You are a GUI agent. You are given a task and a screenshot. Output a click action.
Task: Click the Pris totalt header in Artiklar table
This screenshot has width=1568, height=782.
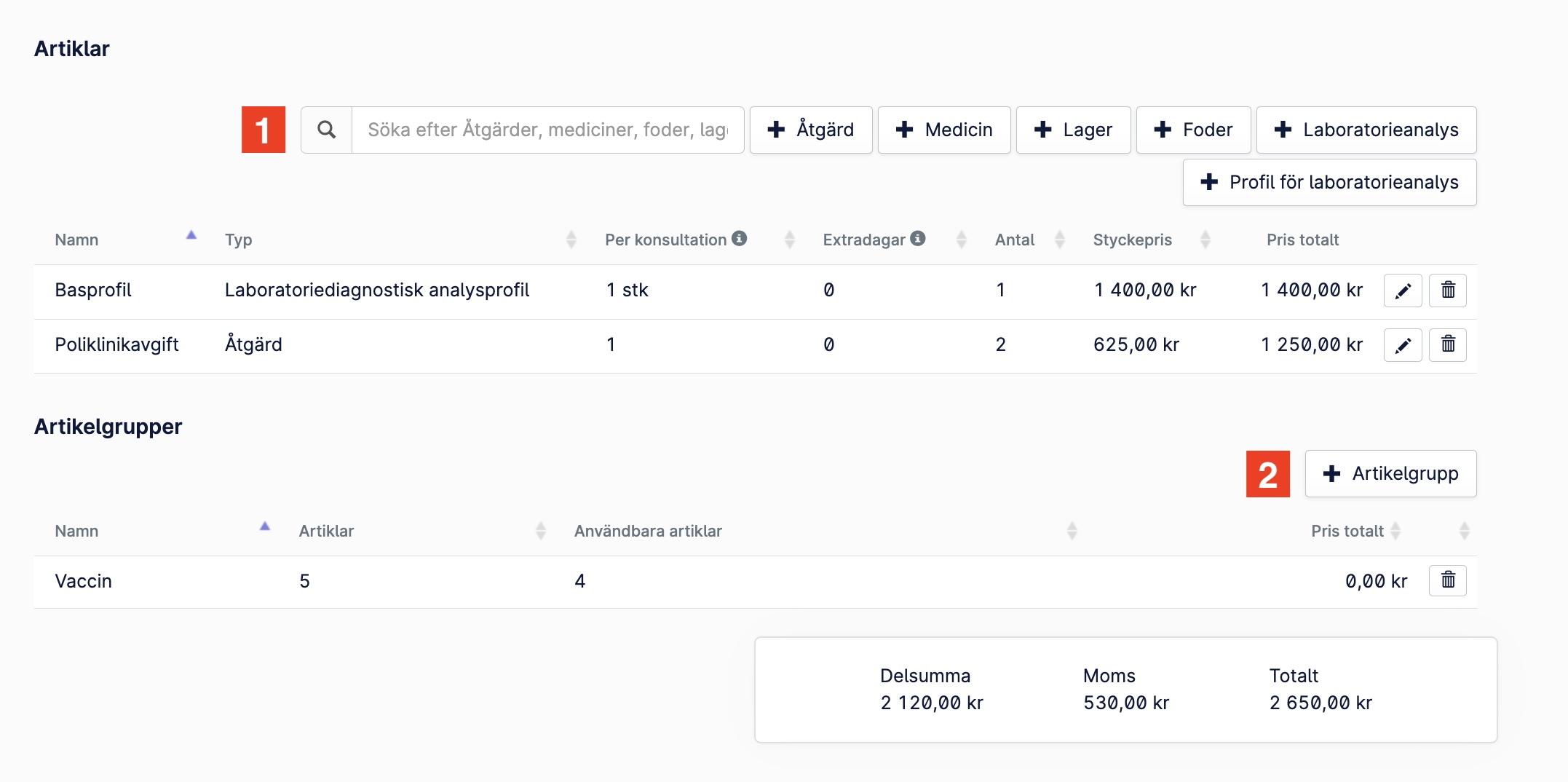click(1302, 240)
